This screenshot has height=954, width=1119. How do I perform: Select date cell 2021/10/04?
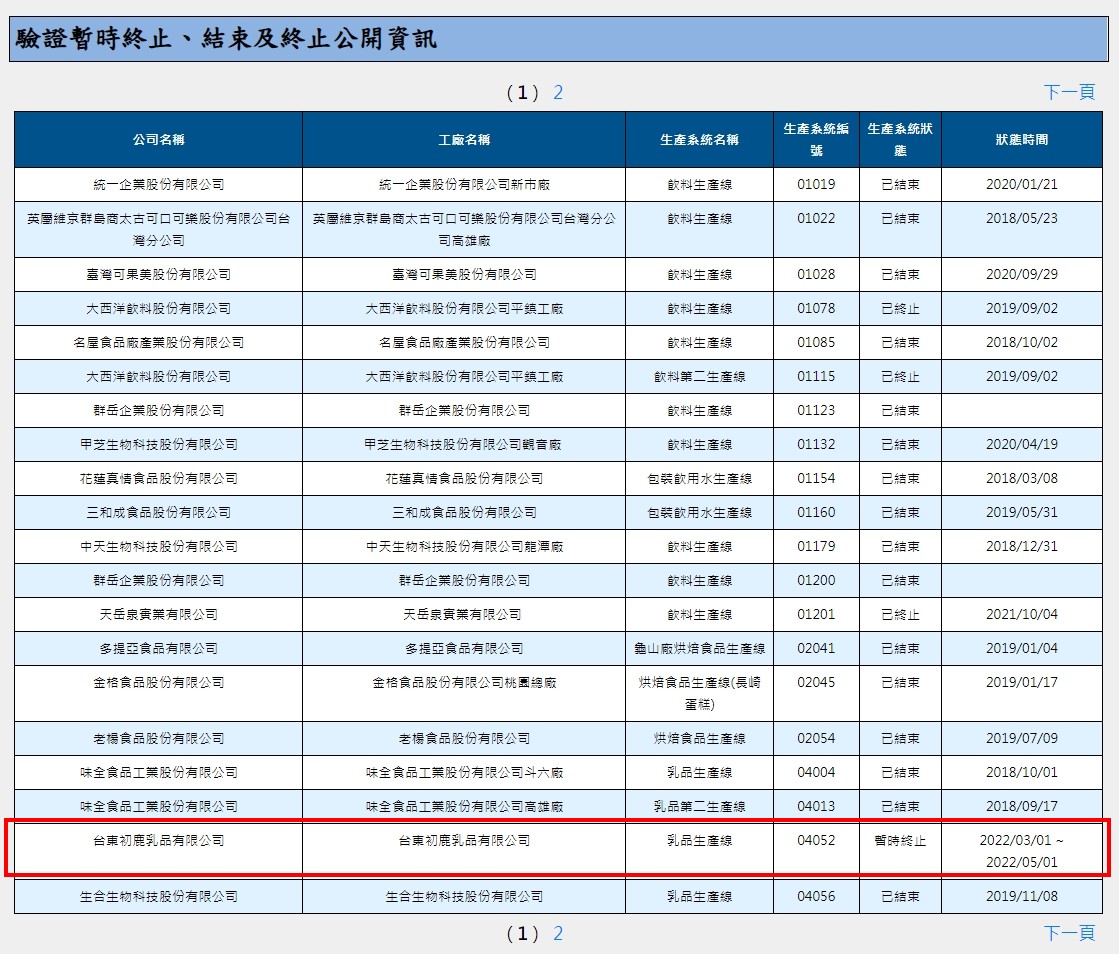pos(1022,614)
